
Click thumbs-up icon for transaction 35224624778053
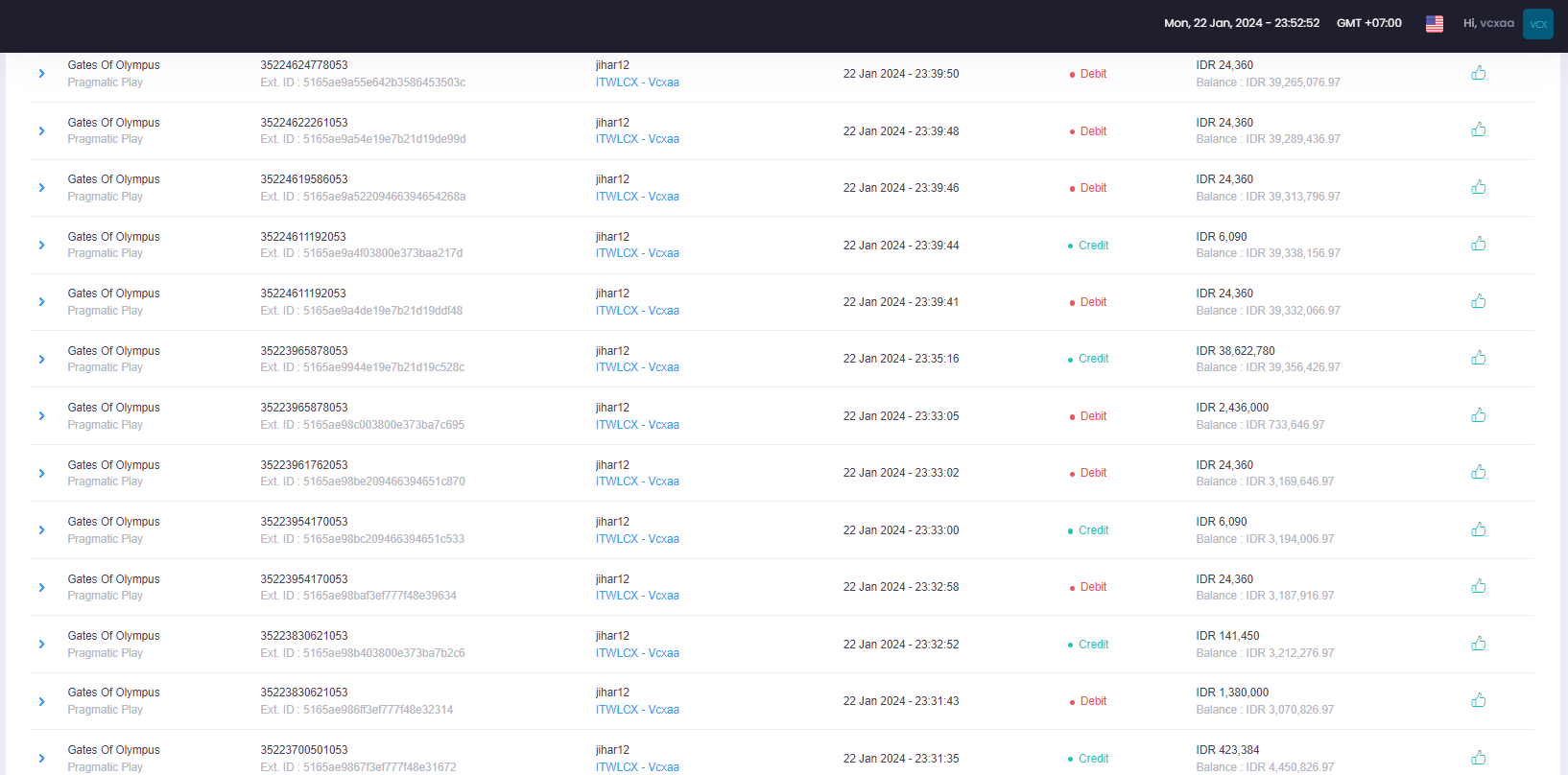click(1479, 73)
